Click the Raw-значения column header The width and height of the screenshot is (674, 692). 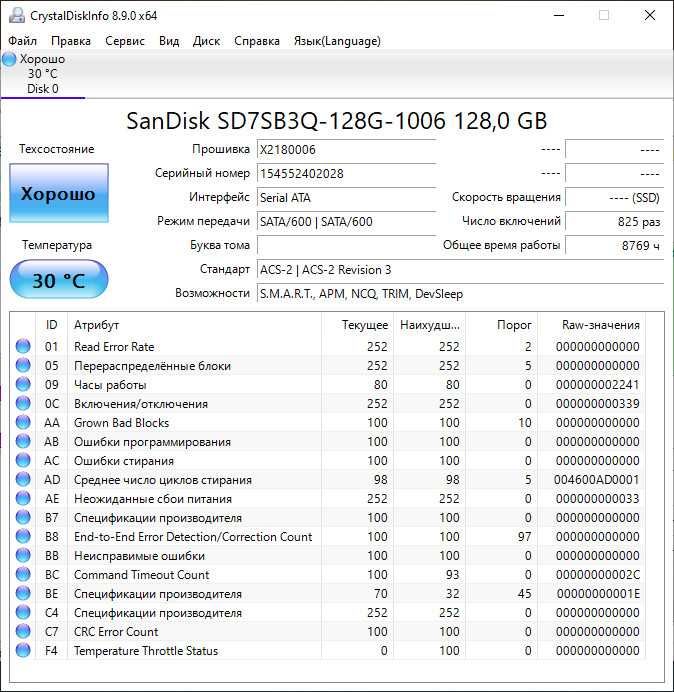coord(592,325)
